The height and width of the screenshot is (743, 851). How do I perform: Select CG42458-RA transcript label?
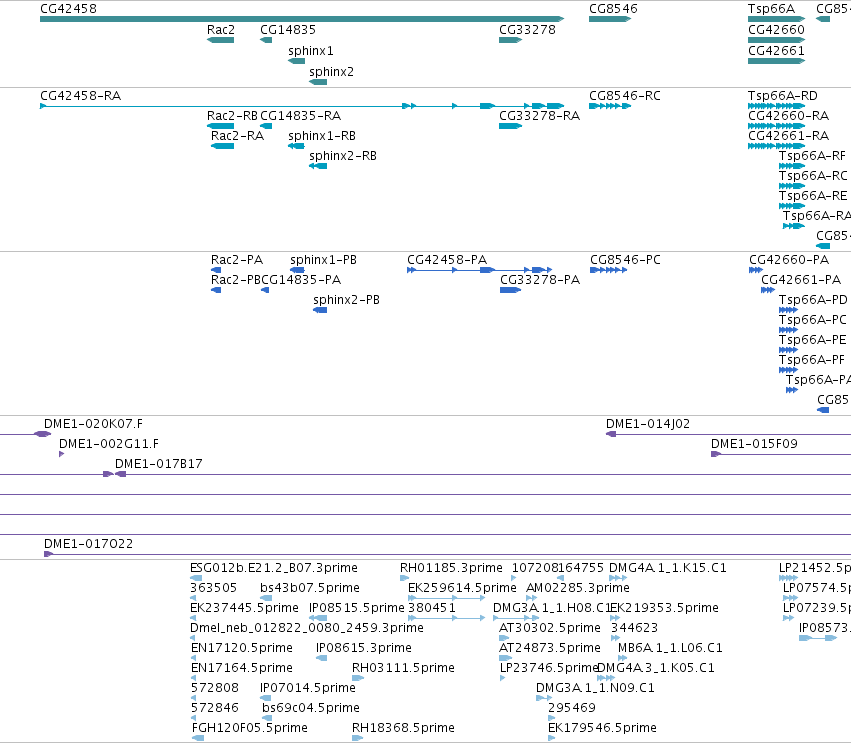click(x=80, y=96)
